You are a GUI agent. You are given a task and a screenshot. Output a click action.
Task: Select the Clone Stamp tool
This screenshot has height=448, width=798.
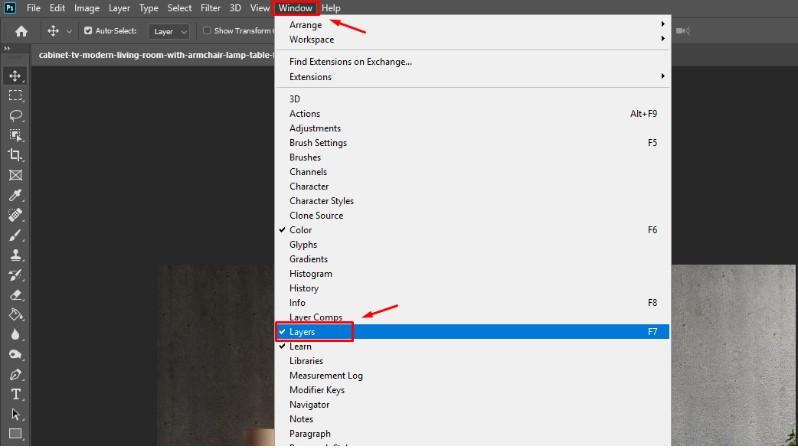tap(15, 255)
